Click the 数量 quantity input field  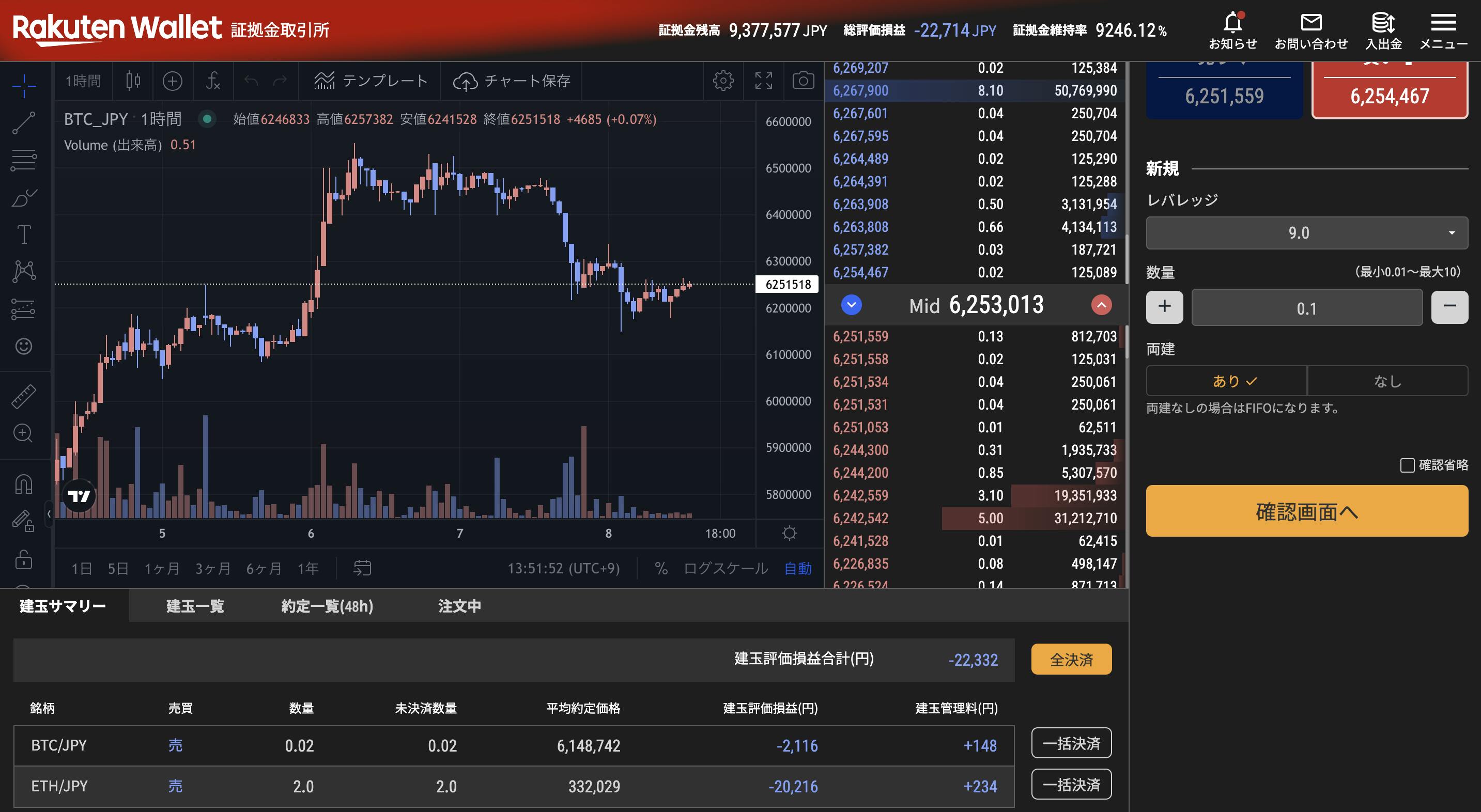click(x=1306, y=307)
